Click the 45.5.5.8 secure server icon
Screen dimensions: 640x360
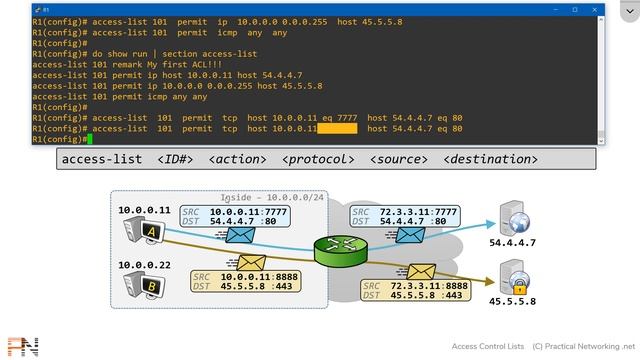514,277
